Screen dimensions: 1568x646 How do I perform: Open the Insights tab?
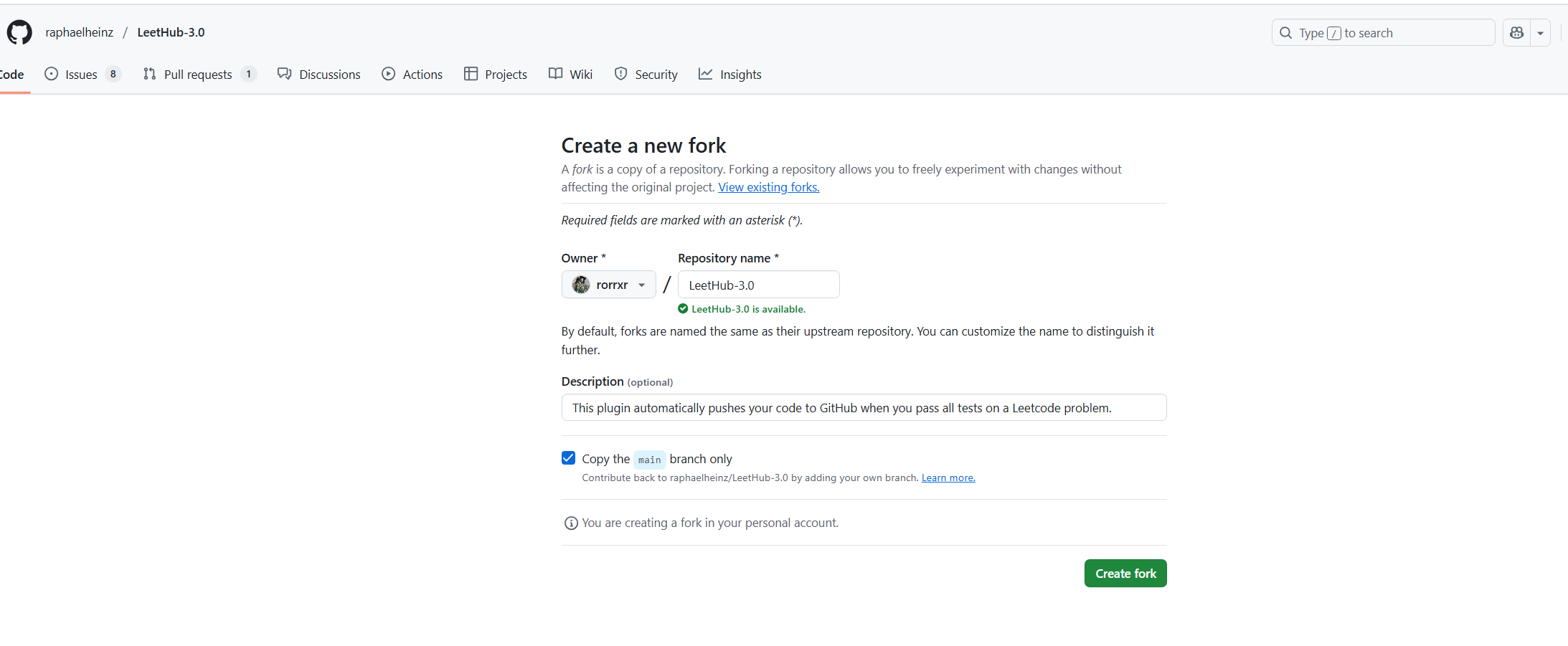click(730, 75)
